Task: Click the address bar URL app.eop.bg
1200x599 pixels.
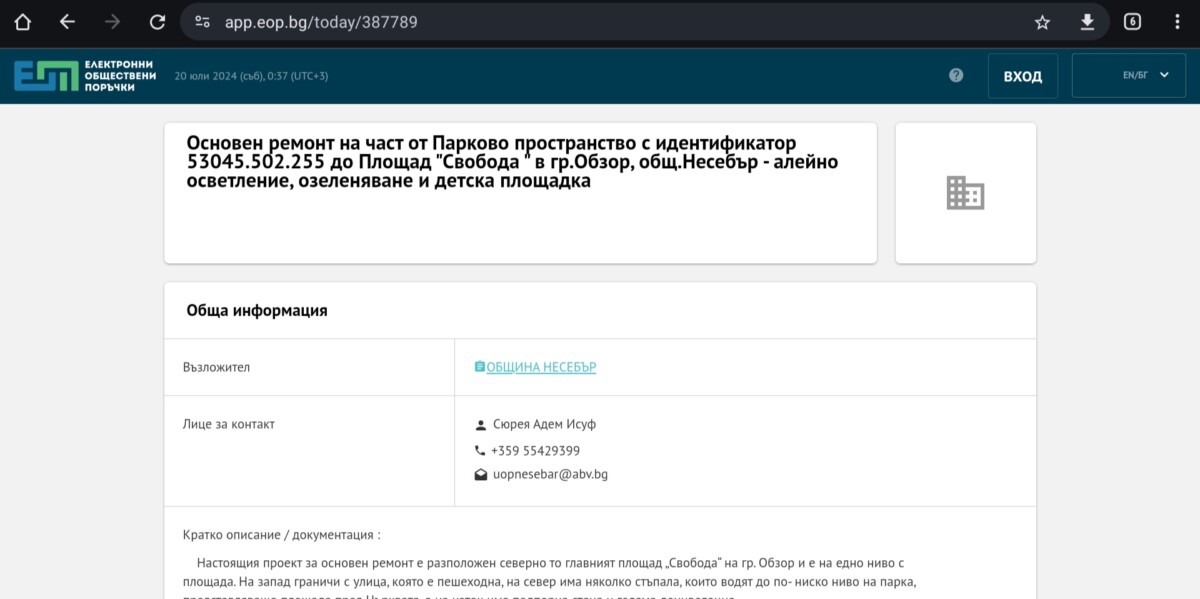Action: [320, 22]
